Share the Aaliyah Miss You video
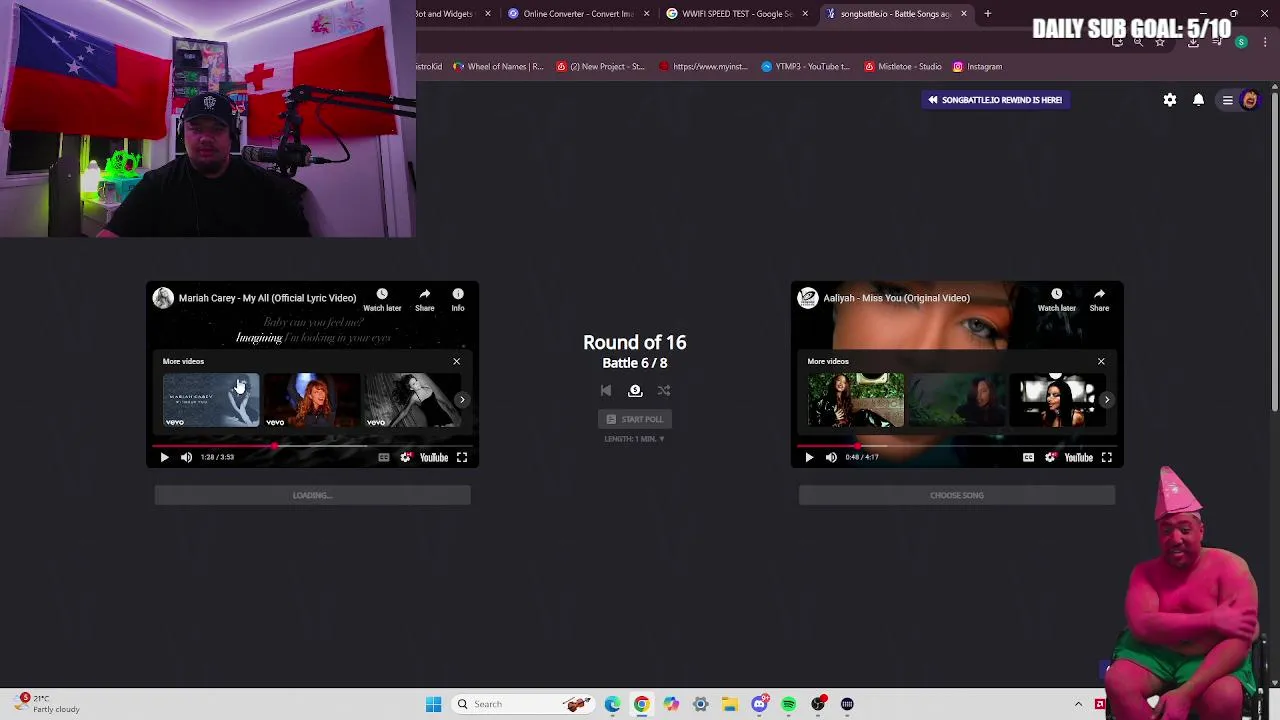This screenshot has width=1280, height=720. coord(1099,300)
